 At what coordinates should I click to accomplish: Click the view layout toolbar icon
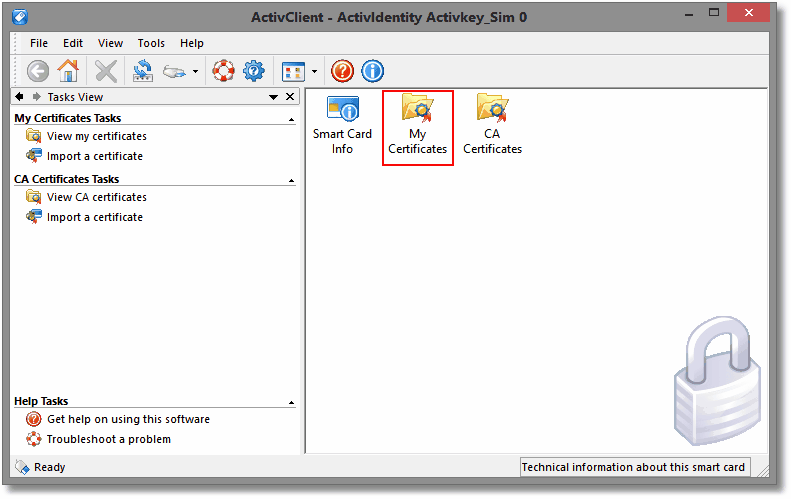(293, 72)
